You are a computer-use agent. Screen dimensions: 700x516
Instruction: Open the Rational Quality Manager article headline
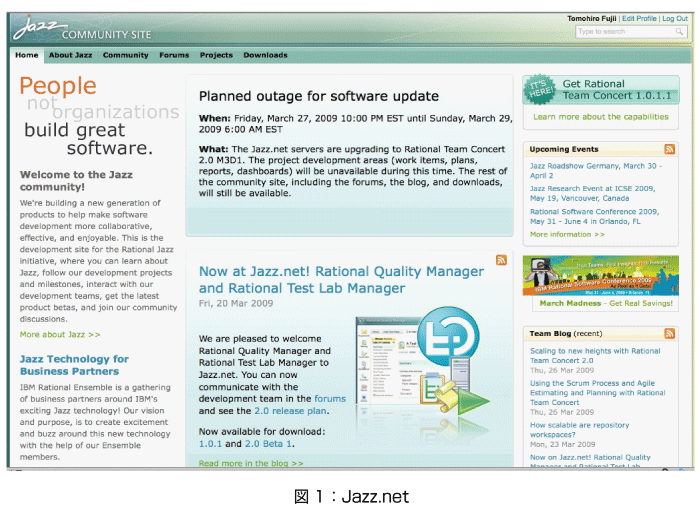(x=341, y=280)
